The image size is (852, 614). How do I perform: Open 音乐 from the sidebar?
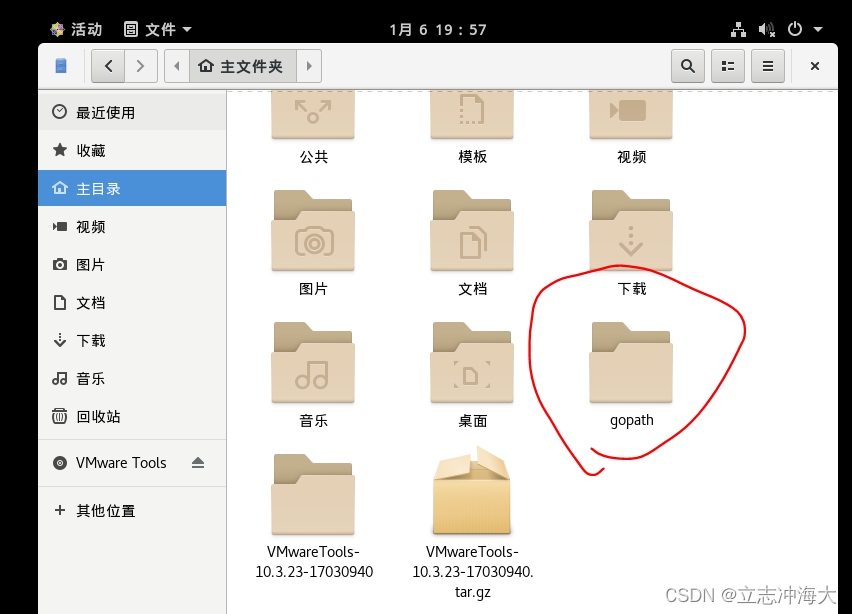point(132,379)
